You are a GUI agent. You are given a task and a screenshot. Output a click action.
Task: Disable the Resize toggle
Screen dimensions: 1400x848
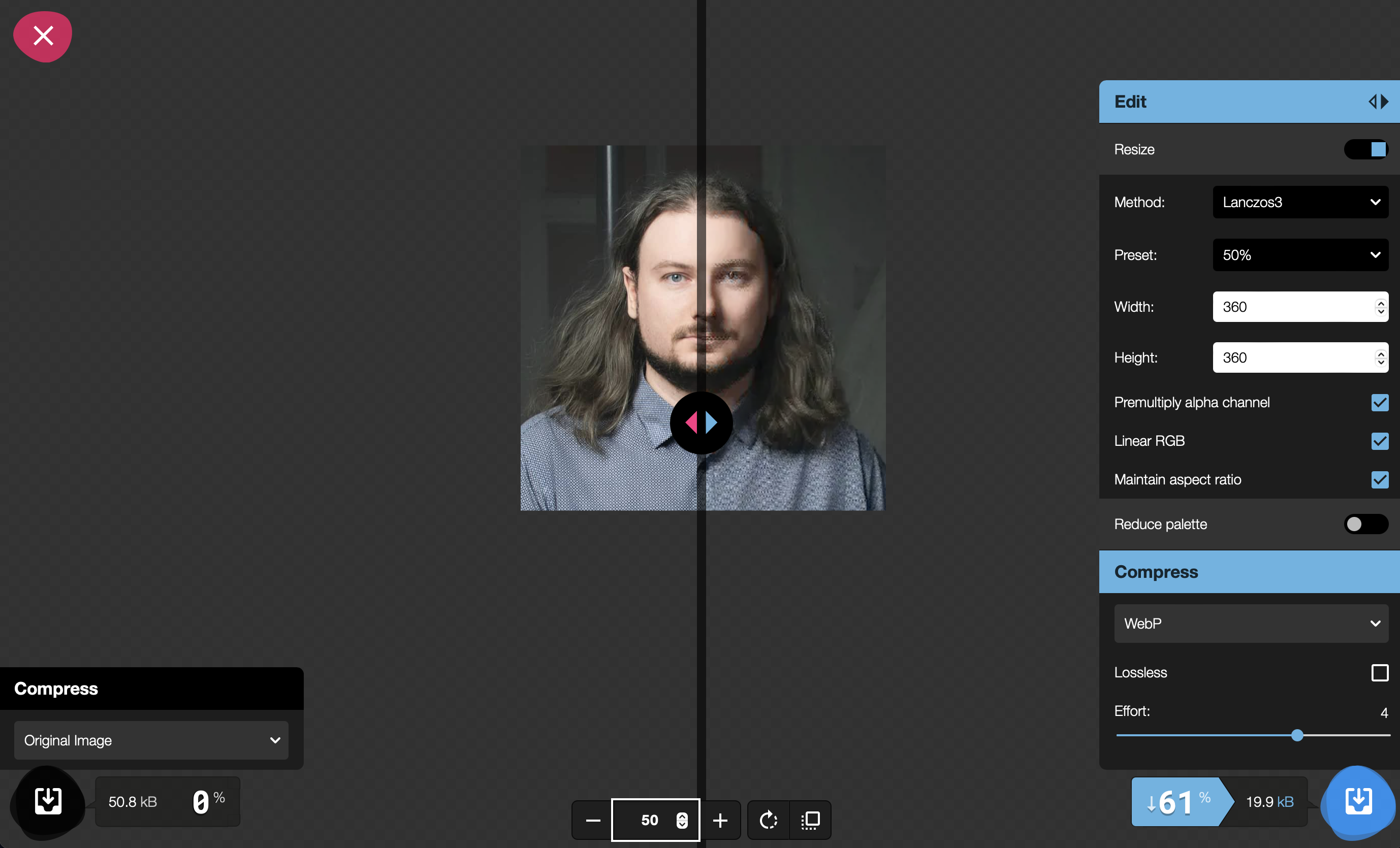(x=1366, y=149)
